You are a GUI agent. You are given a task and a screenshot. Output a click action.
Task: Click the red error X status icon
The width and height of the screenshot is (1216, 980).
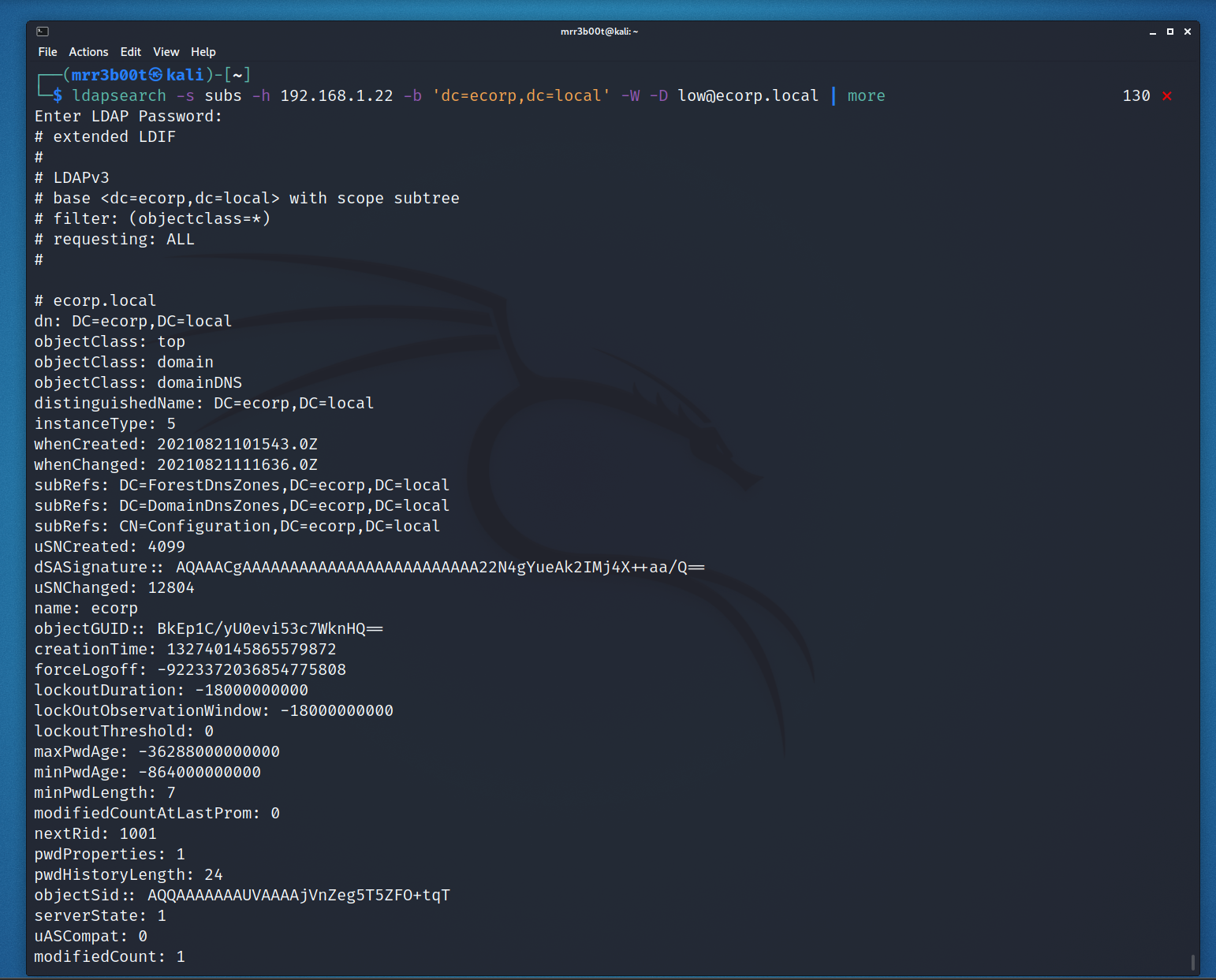coord(1167,96)
